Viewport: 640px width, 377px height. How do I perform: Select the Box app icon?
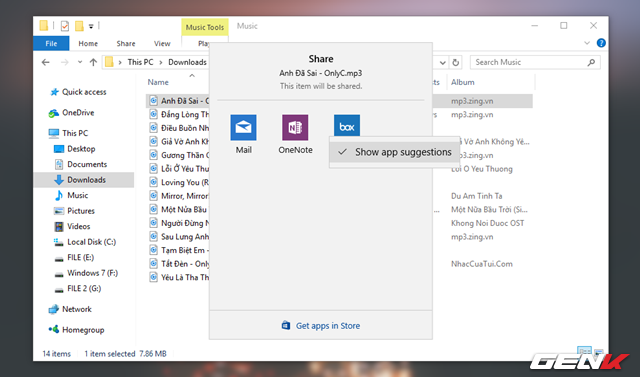(x=347, y=125)
